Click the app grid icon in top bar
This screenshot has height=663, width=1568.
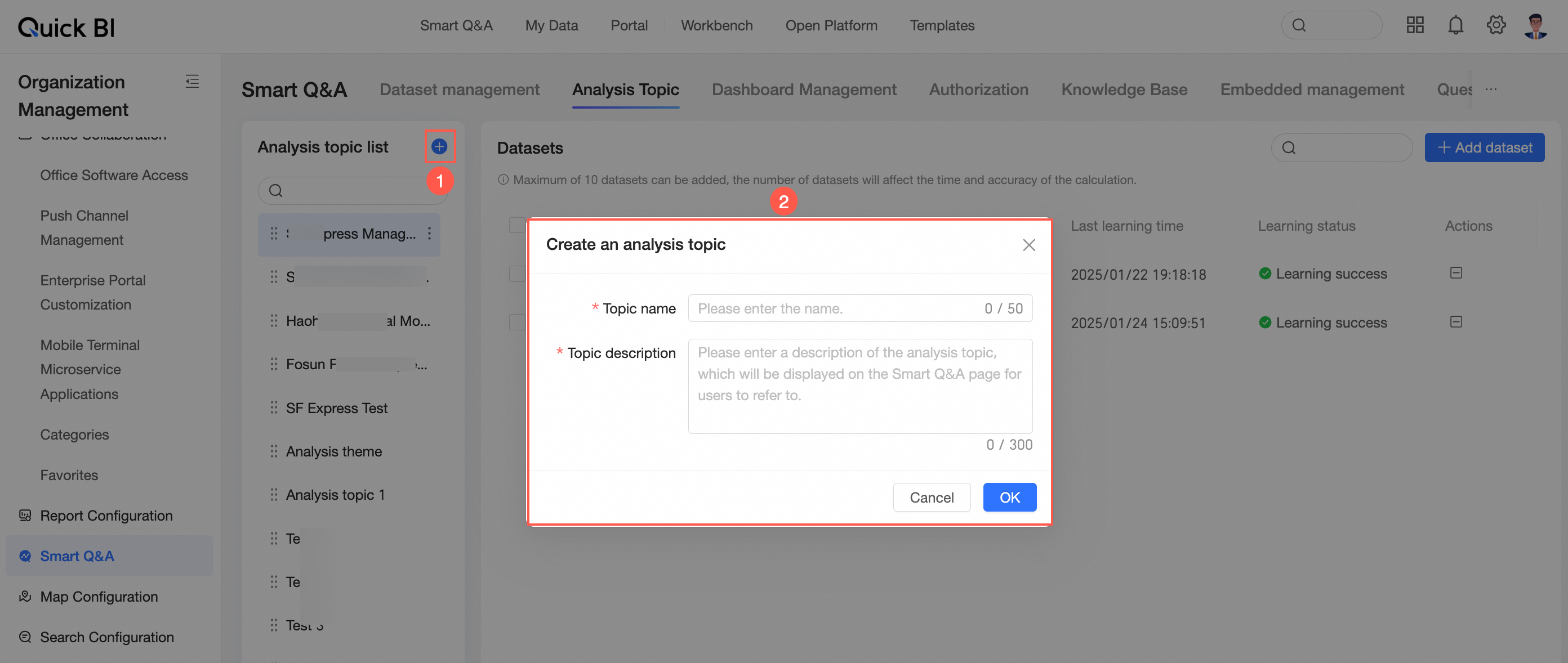[1415, 25]
